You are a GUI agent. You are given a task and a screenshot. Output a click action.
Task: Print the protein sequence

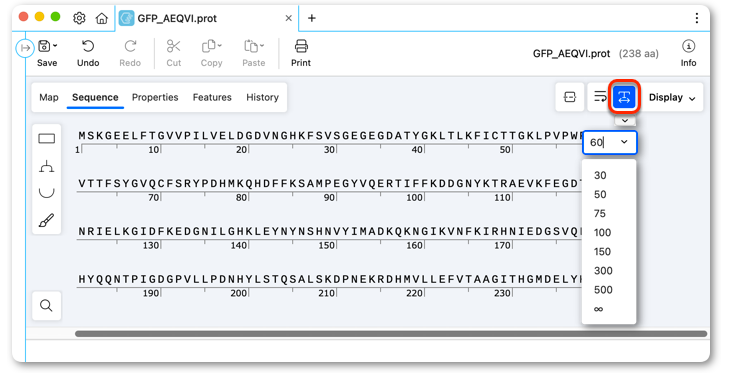click(x=301, y=53)
